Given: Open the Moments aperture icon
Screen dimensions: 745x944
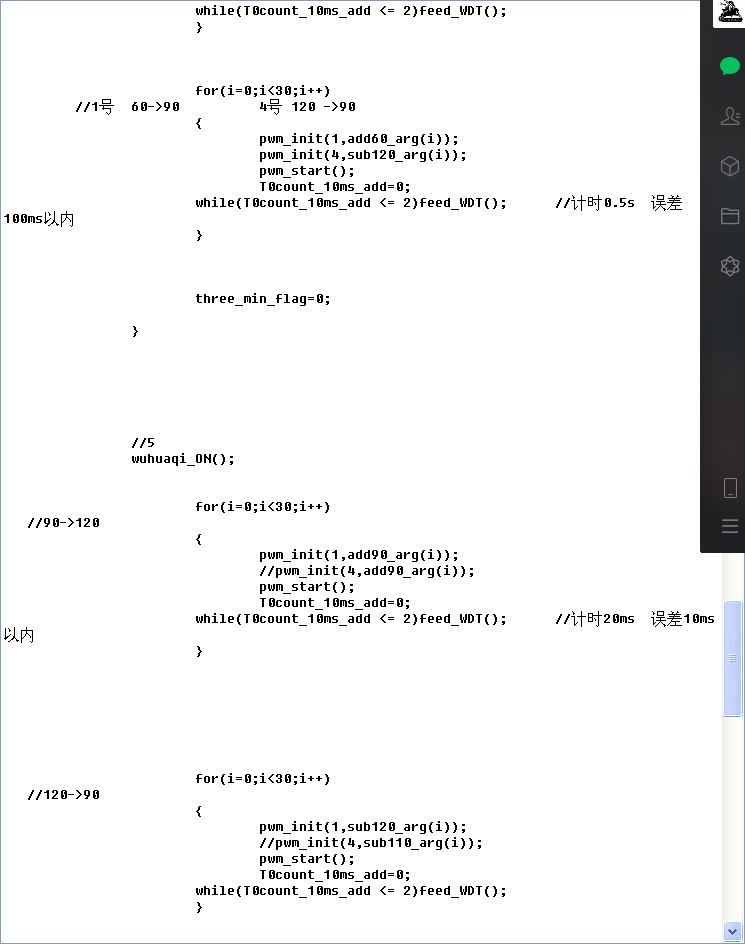Looking at the screenshot, I should coord(730,266).
